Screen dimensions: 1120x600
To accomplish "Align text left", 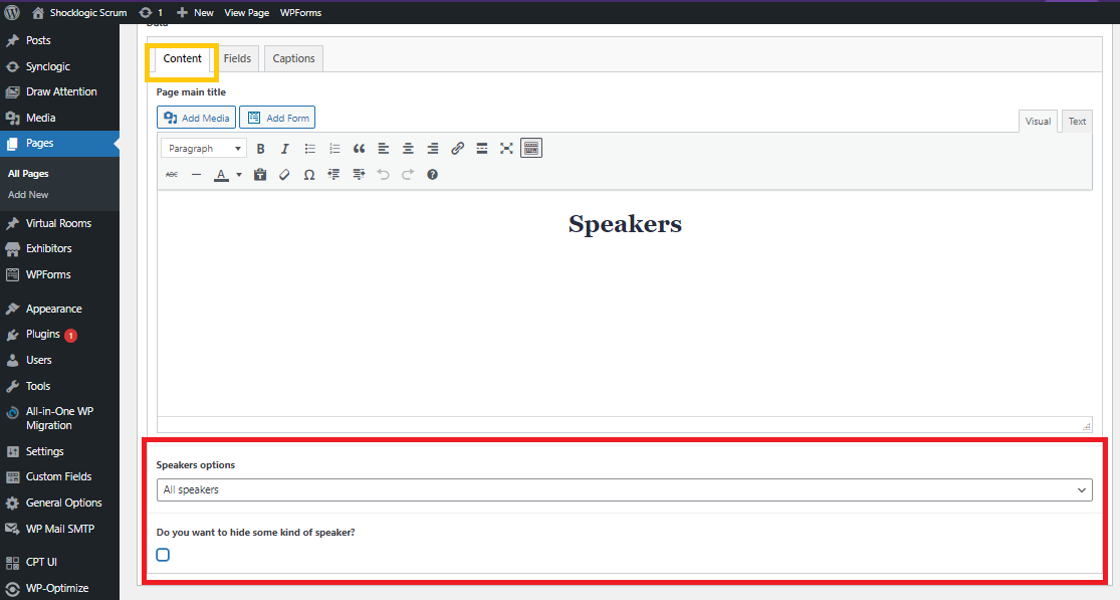I will (384, 149).
